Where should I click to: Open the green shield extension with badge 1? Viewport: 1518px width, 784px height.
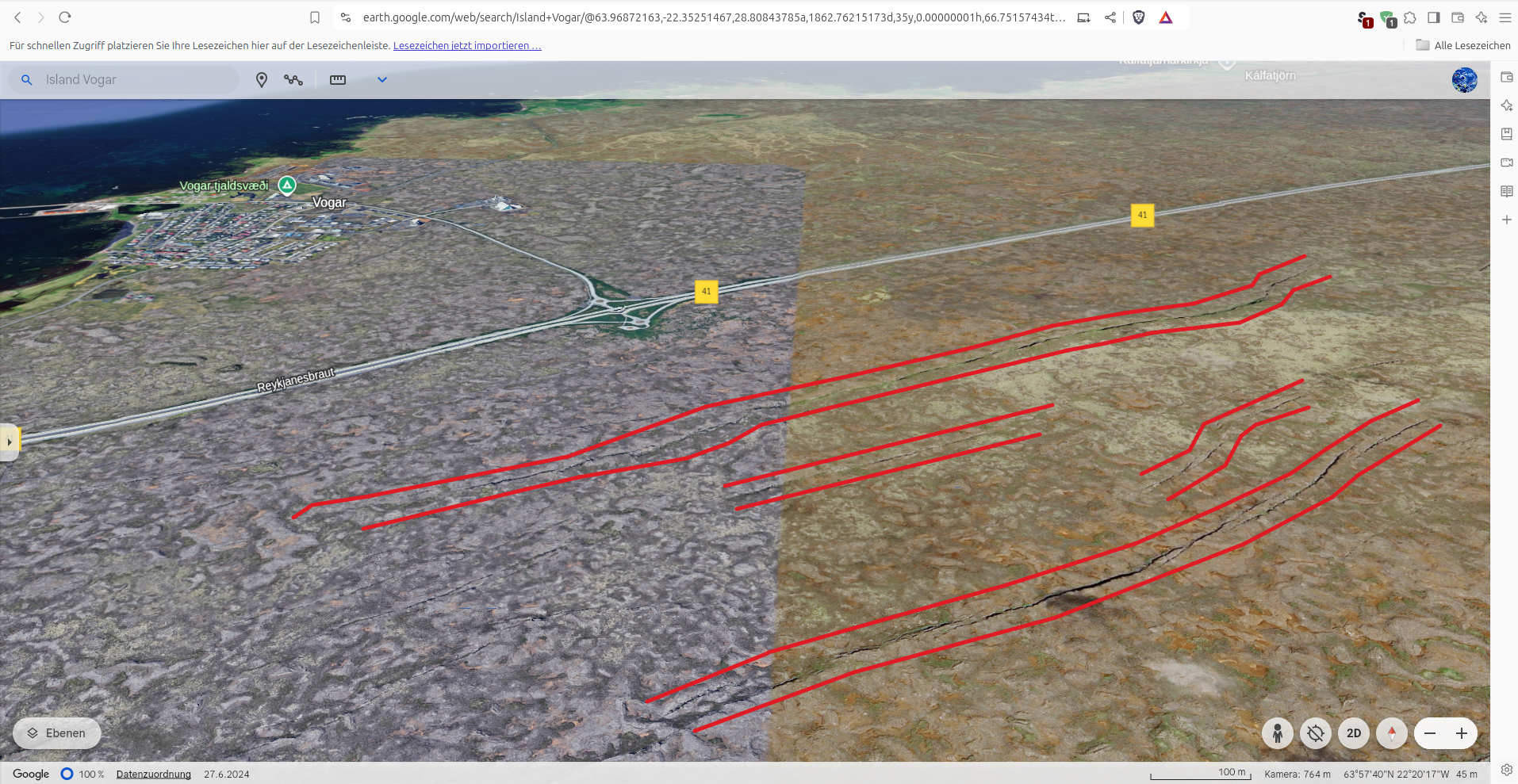1388,19
